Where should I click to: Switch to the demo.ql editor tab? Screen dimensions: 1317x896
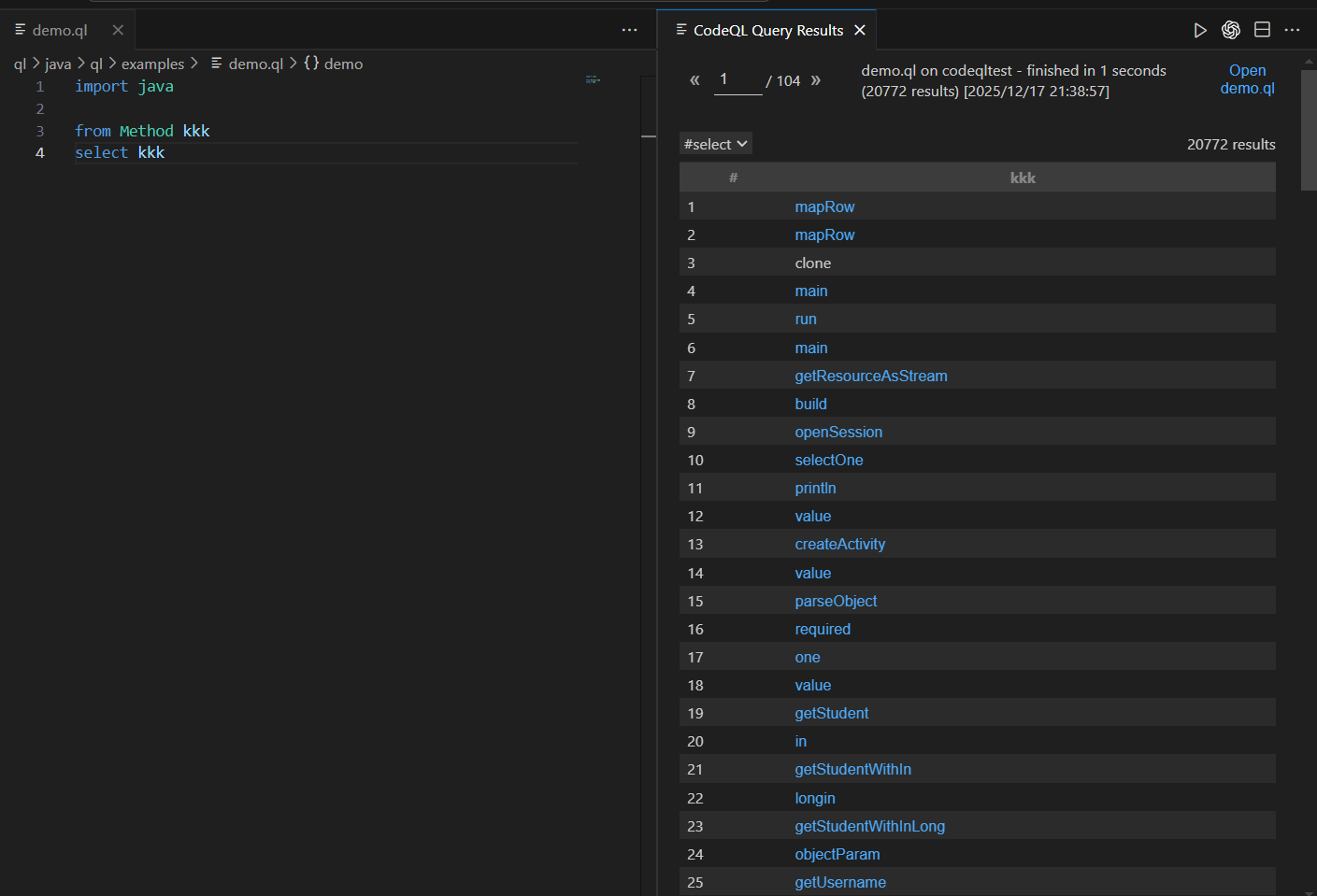[60, 30]
